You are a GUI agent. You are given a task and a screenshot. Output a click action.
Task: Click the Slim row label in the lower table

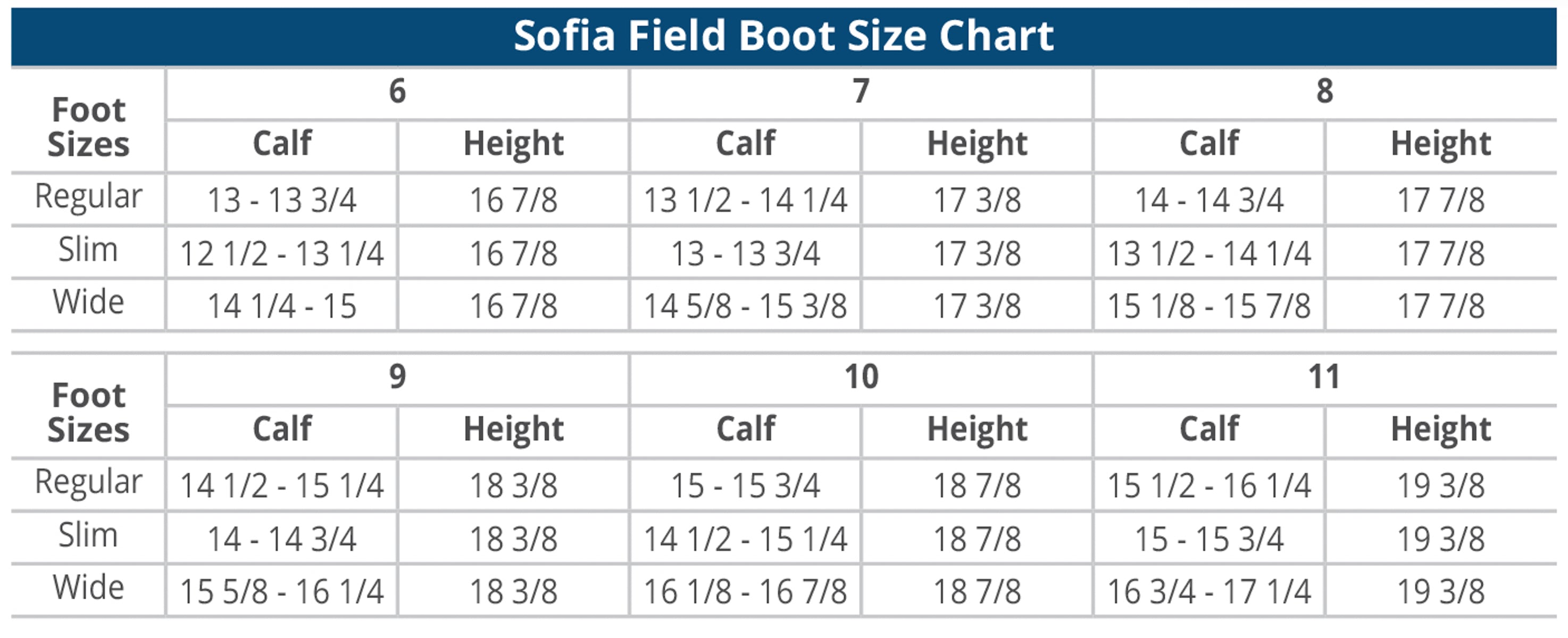88,536
